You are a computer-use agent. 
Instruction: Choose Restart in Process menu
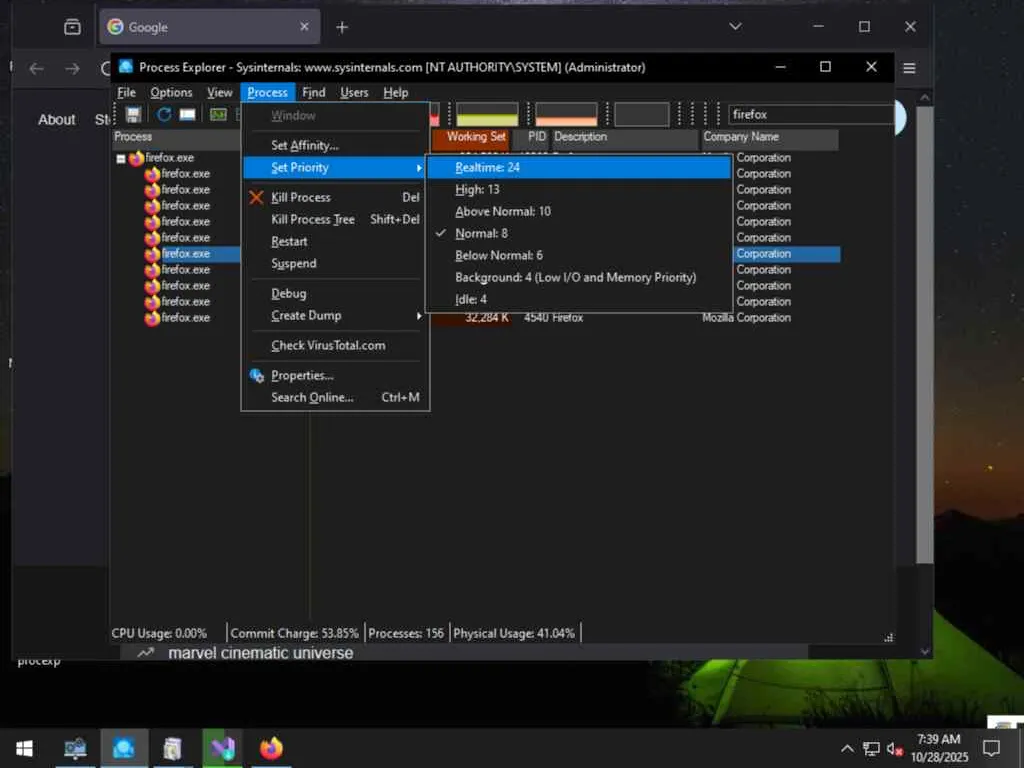point(335,242)
